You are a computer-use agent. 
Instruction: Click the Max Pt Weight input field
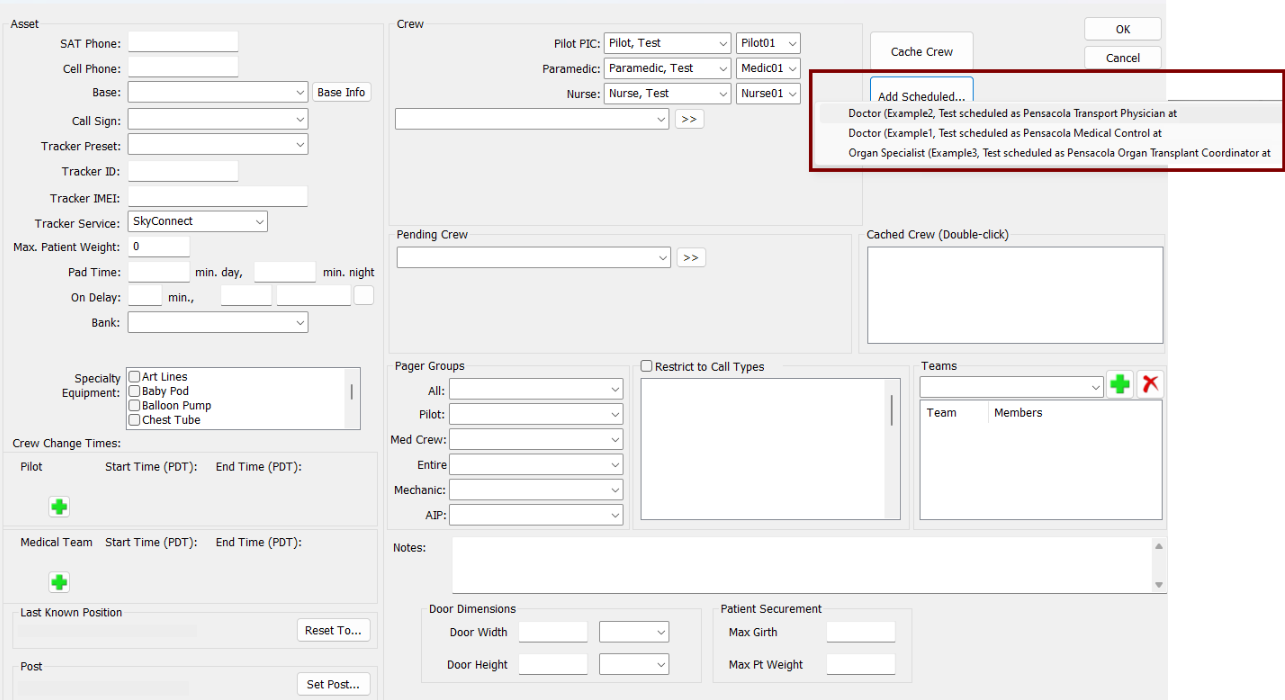[x=861, y=664]
